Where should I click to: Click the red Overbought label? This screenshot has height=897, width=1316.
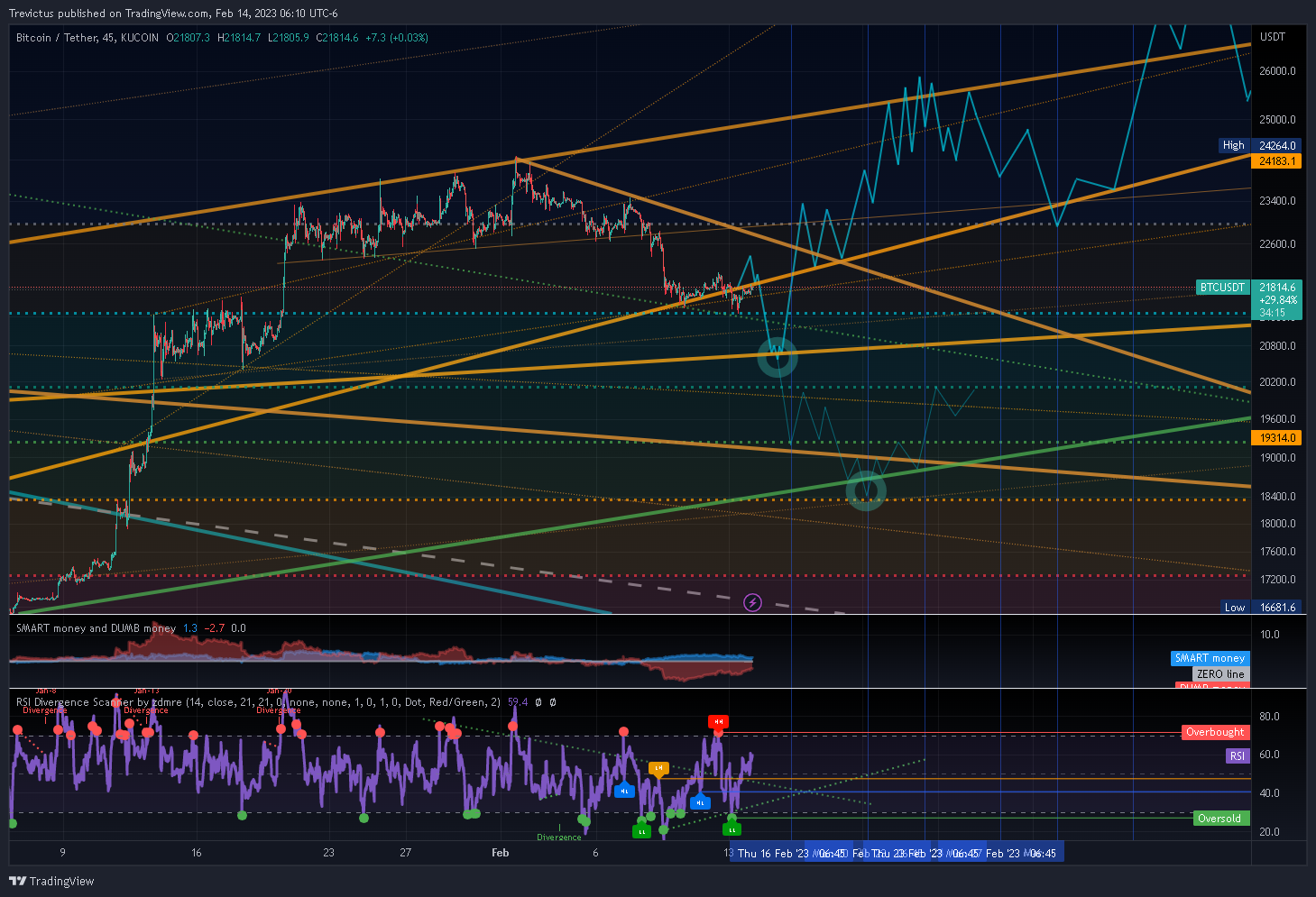click(1215, 733)
